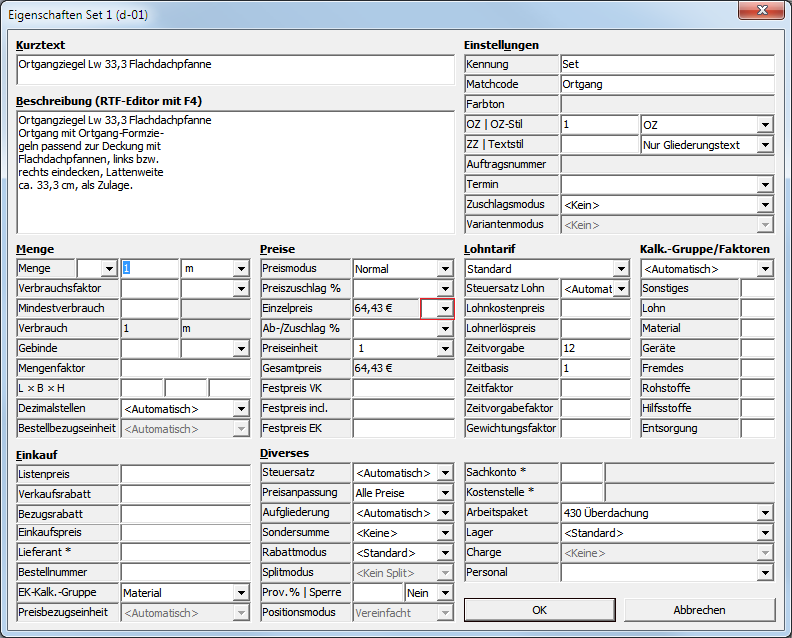Viewport: 792px width, 638px height.
Task: Focus the Verkaufsrabatt field
Action: click(185, 494)
